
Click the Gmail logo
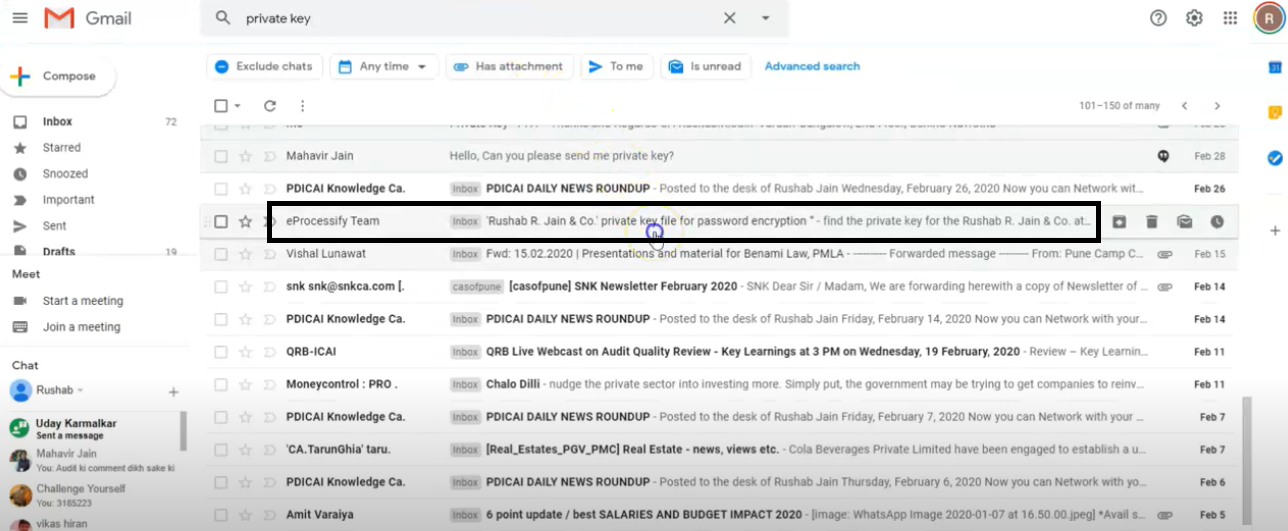pos(88,18)
